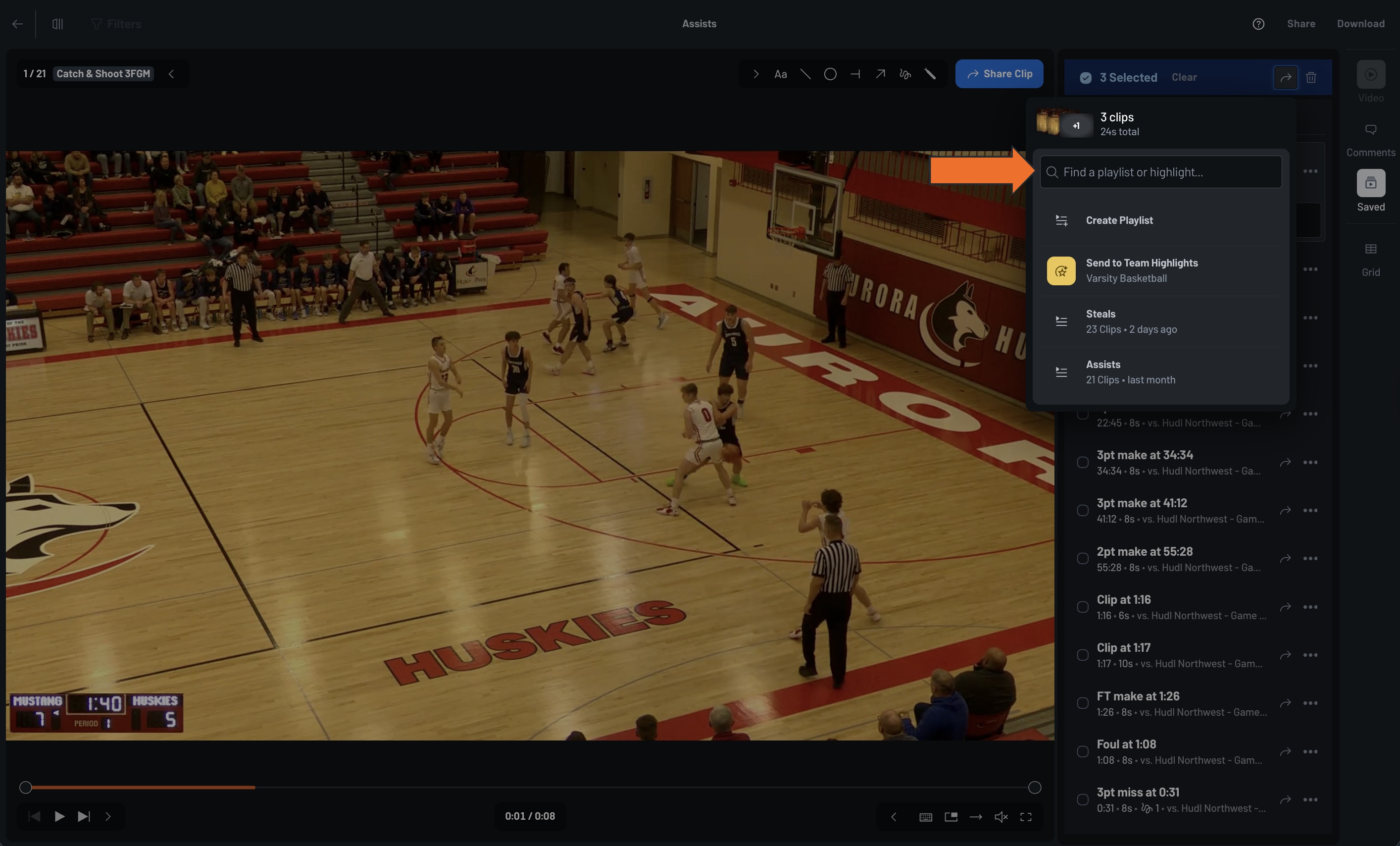Screen dimensions: 1400x846
Task: Open the help question mark icon
Action: [x=1258, y=24]
